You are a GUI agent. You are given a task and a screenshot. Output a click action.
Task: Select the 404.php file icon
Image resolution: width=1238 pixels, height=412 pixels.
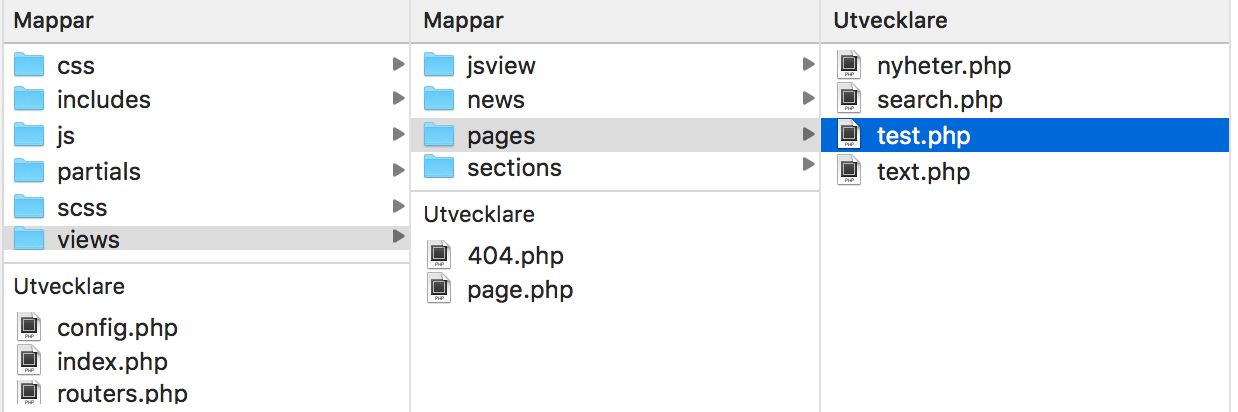(x=439, y=256)
